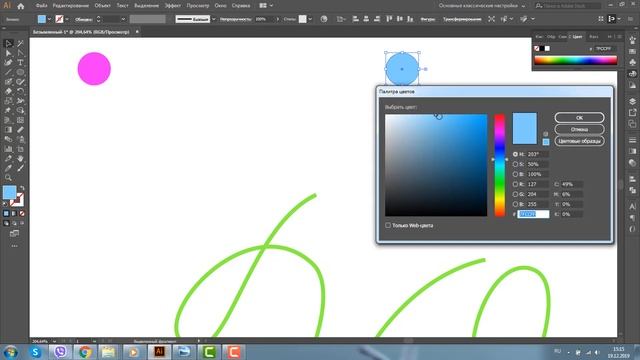Open the graphic style dropdown
The width and height of the screenshot is (640, 360).
pyautogui.click(x=310, y=19)
